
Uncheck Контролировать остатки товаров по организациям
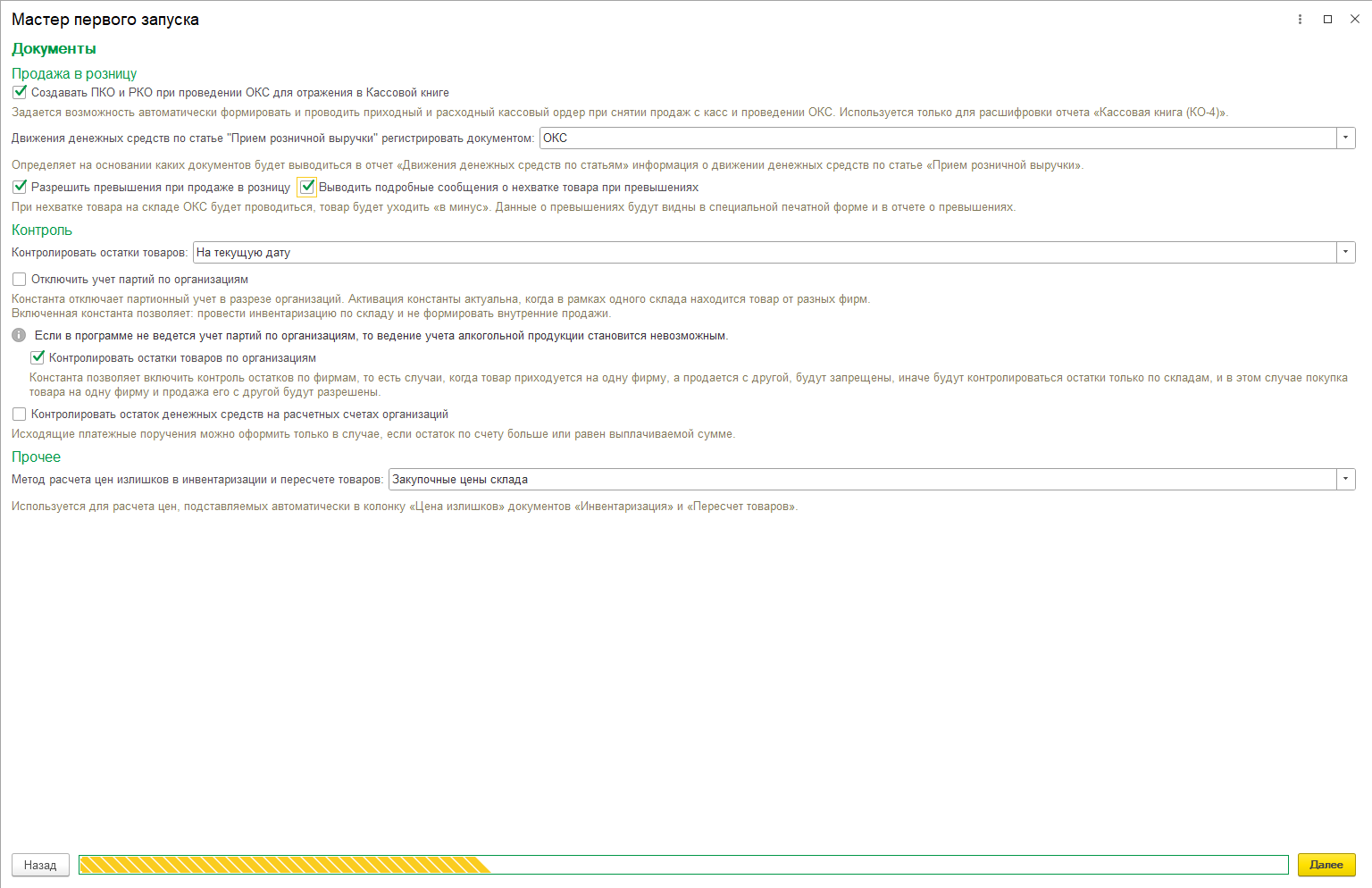[38, 357]
